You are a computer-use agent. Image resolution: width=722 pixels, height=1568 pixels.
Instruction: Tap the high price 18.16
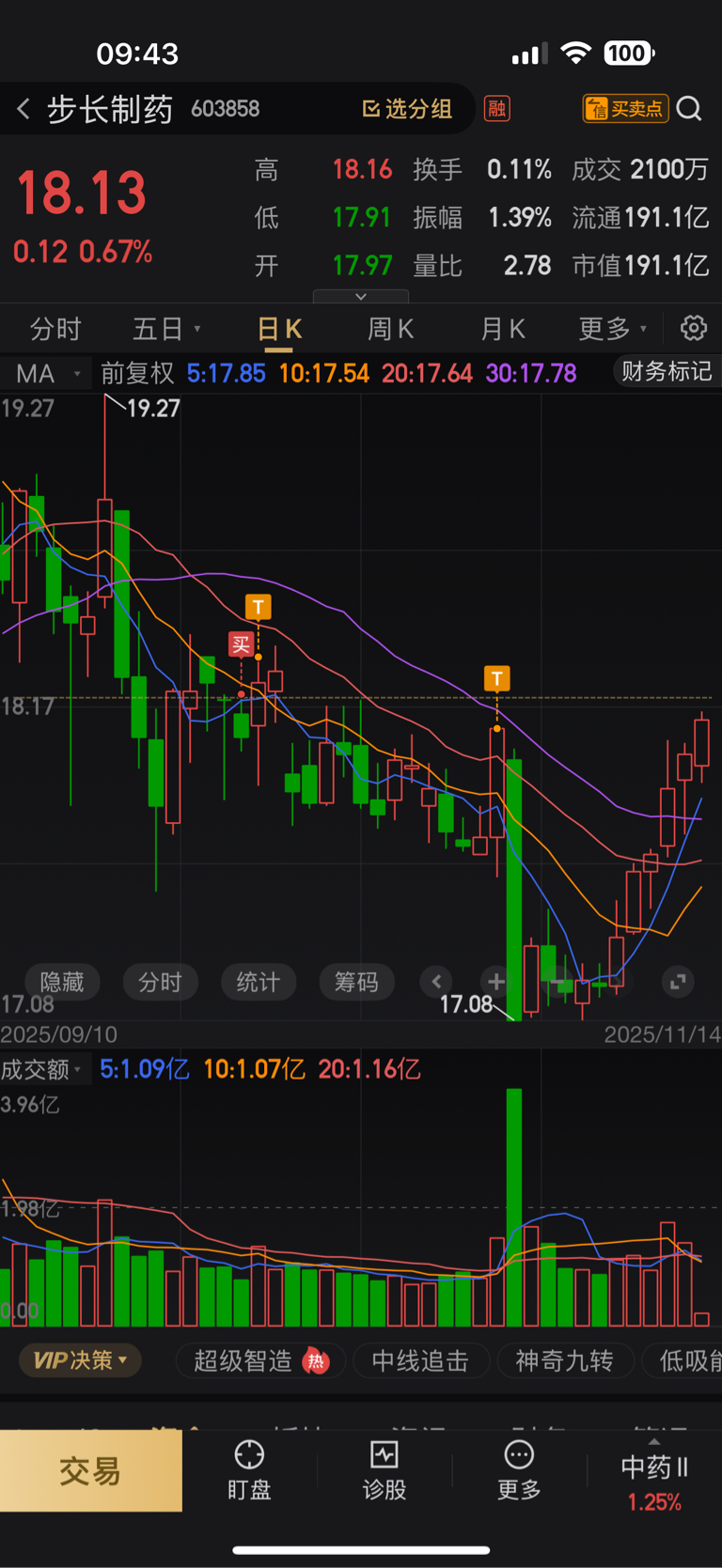tap(362, 169)
